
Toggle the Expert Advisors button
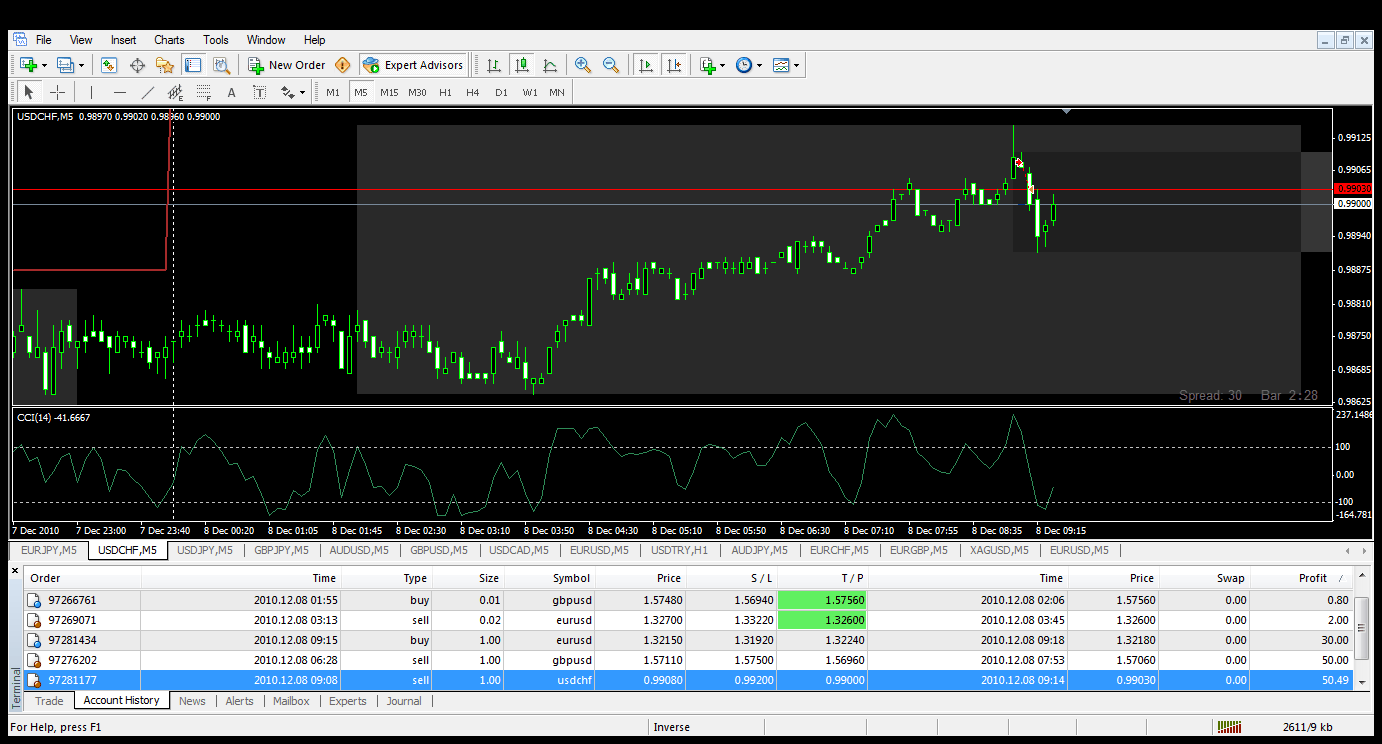point(413,65)
